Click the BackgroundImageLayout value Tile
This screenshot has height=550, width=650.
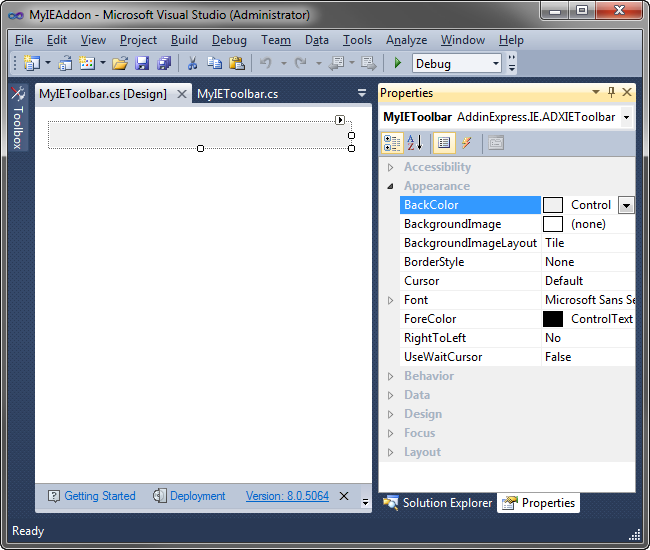pyautogui.click(x=554, y=243)
